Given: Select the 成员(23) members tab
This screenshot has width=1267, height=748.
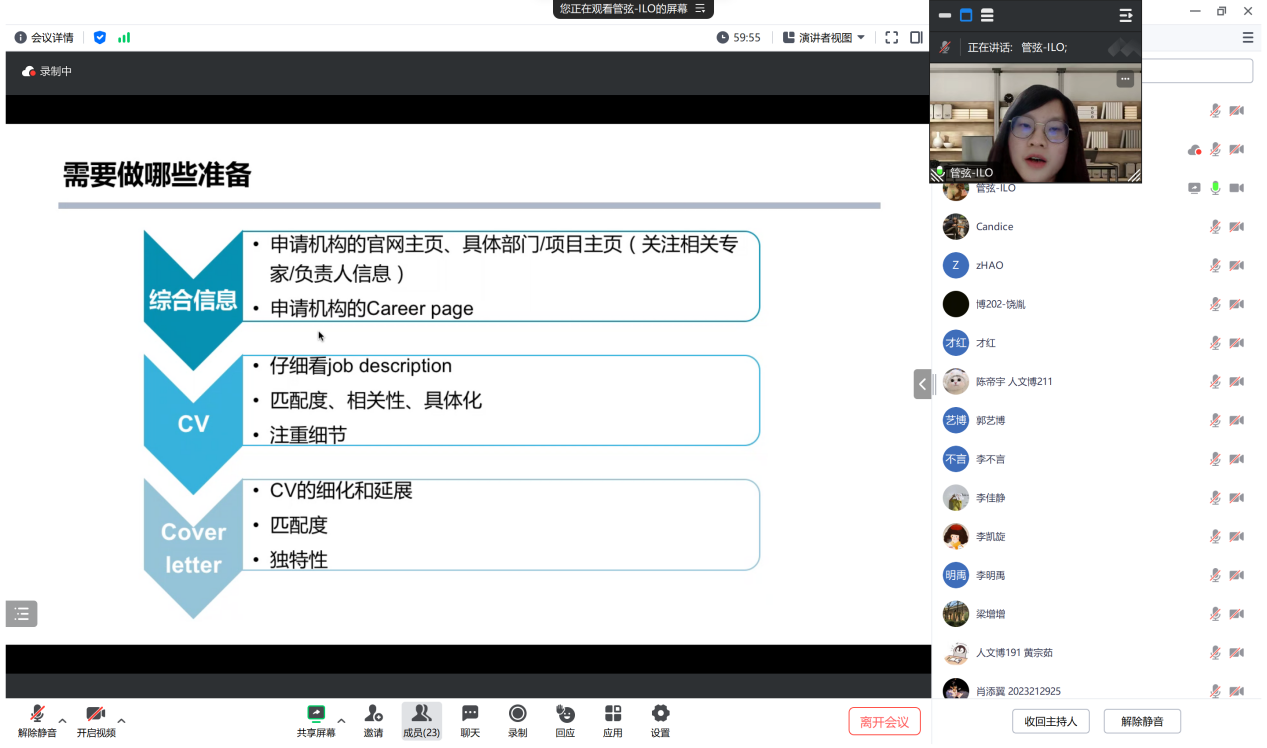Looking at the screenshot, I should pyautogui.click(x=421, y=719).
